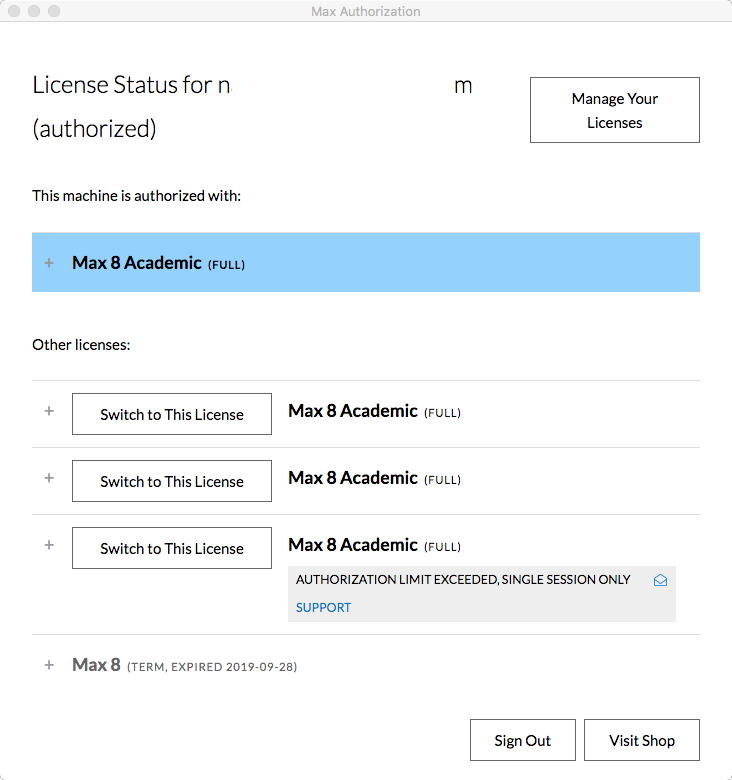Expand the first license under Other licenses
Screen dimensions: 732x780
(49, 411)
